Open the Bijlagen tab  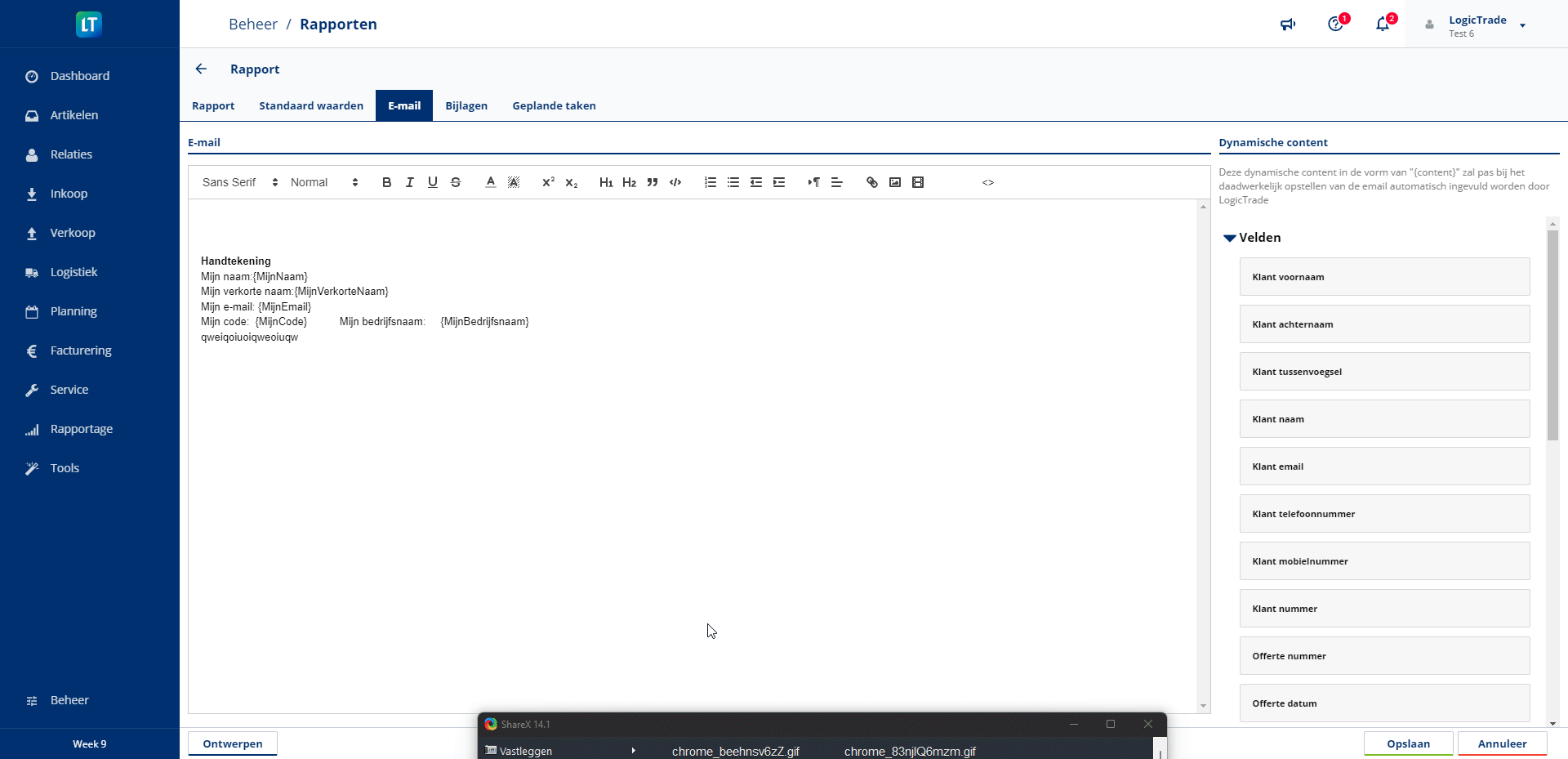coord(466,105)
